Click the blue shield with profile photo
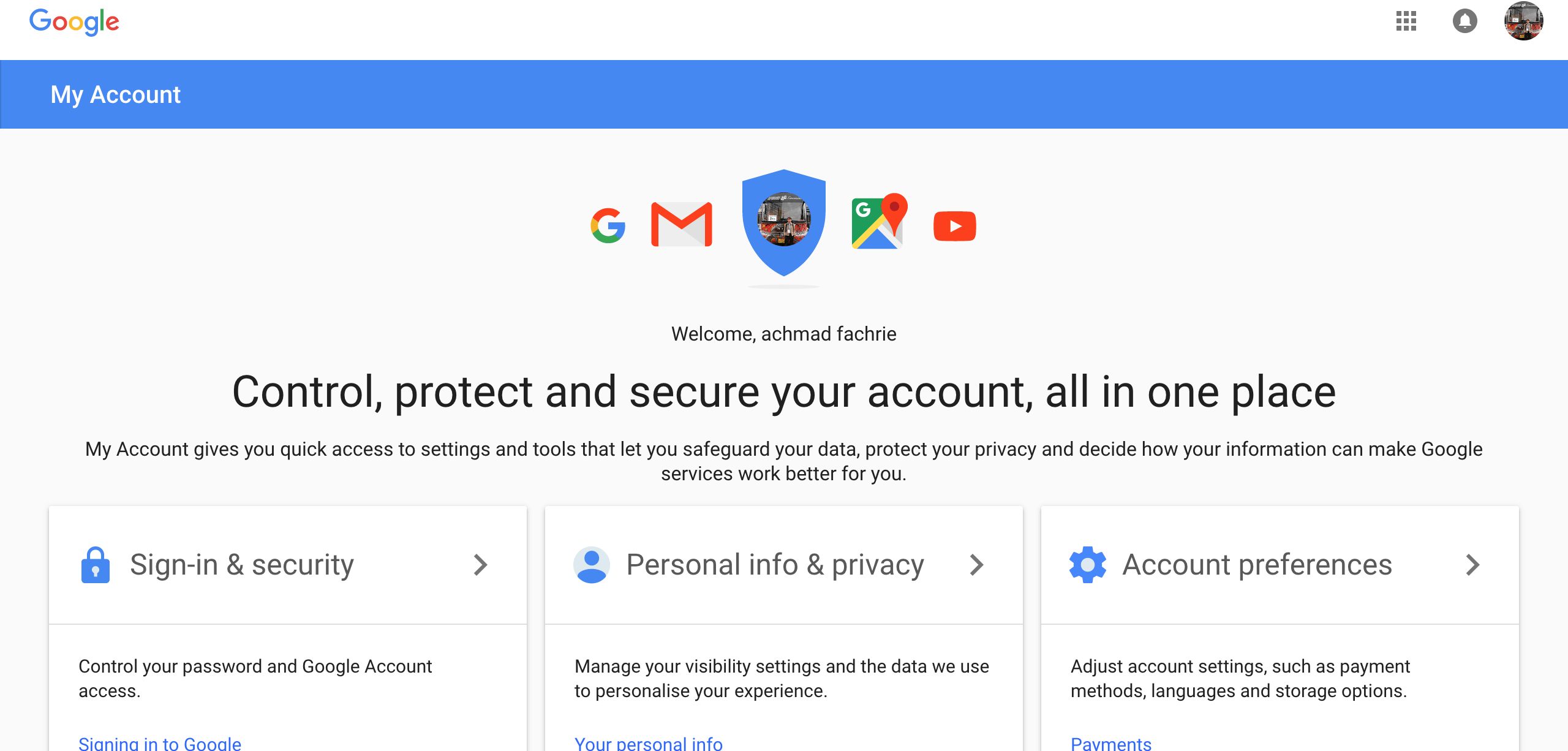Screen dimensions: 1568x751 [784, 222]
